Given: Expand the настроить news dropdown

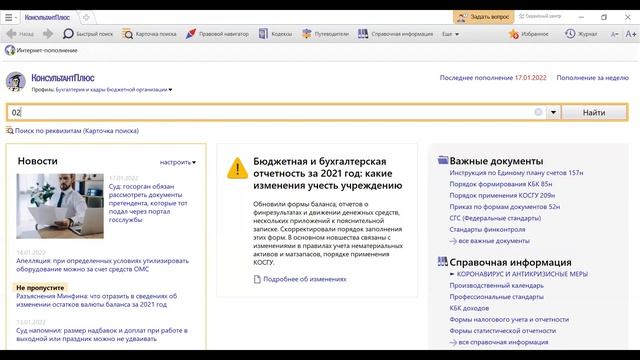Looking at the screenshot, I should 178,162.
